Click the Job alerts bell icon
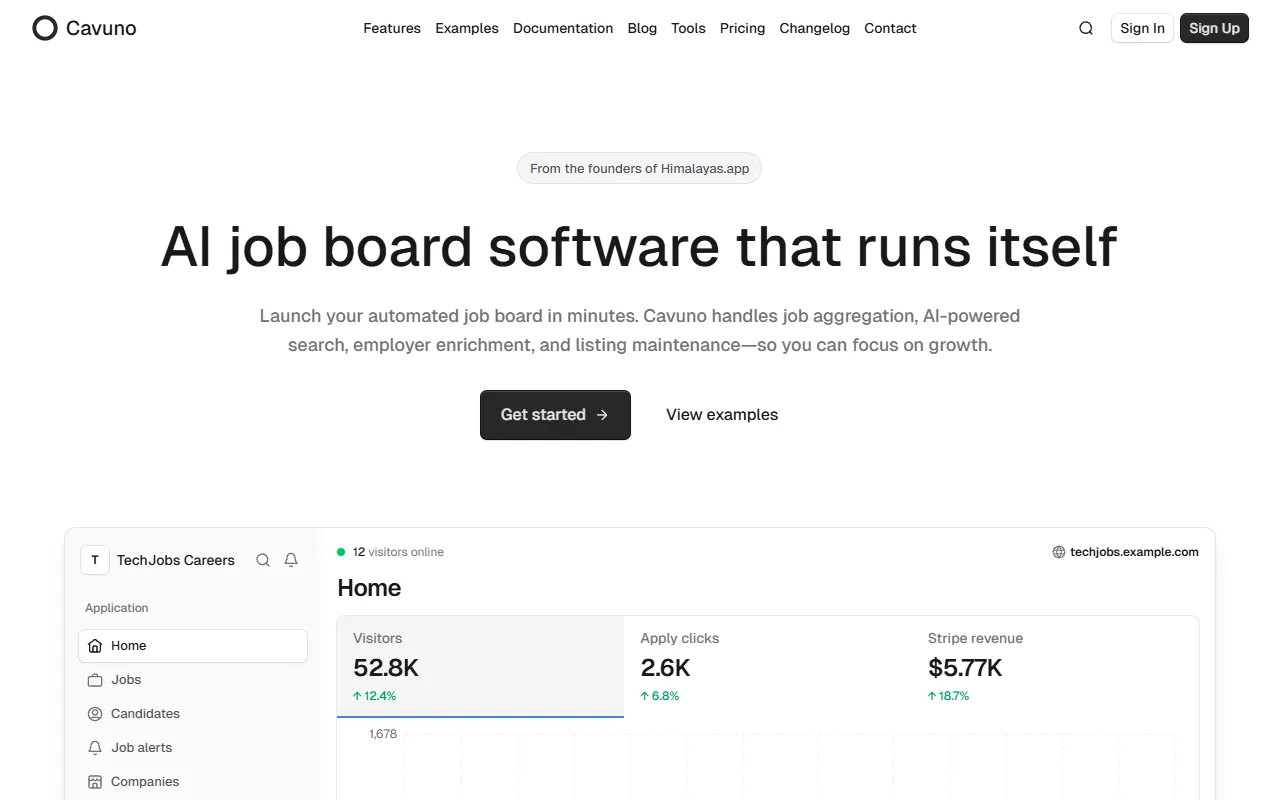1280x800 pixels. [x=95, y=748]
